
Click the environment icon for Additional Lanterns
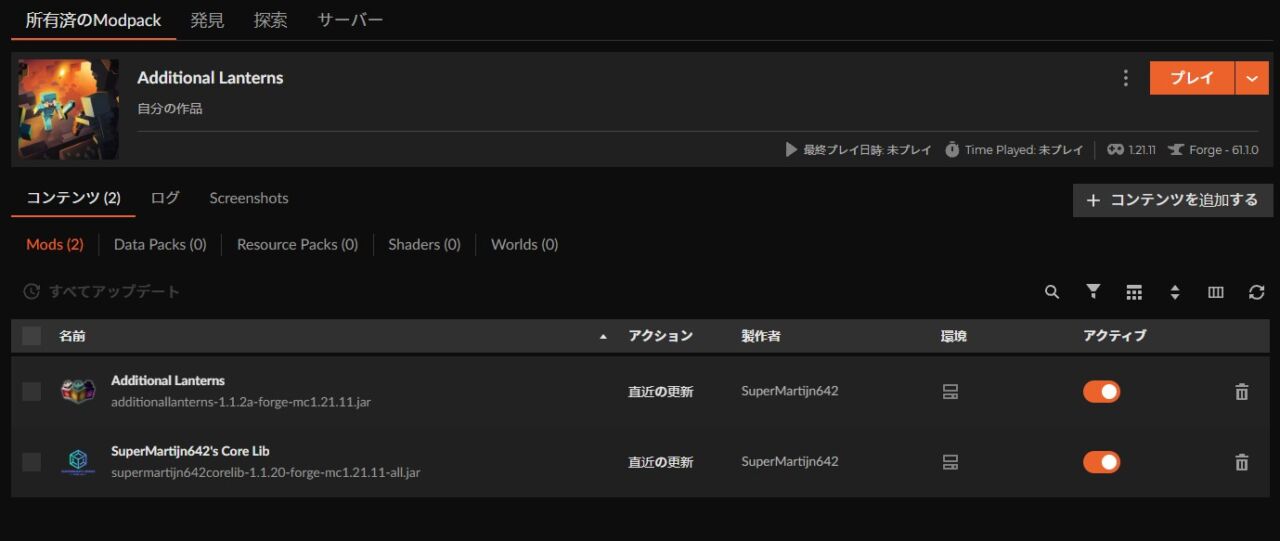pyautogui.click(x=950, y=392)
